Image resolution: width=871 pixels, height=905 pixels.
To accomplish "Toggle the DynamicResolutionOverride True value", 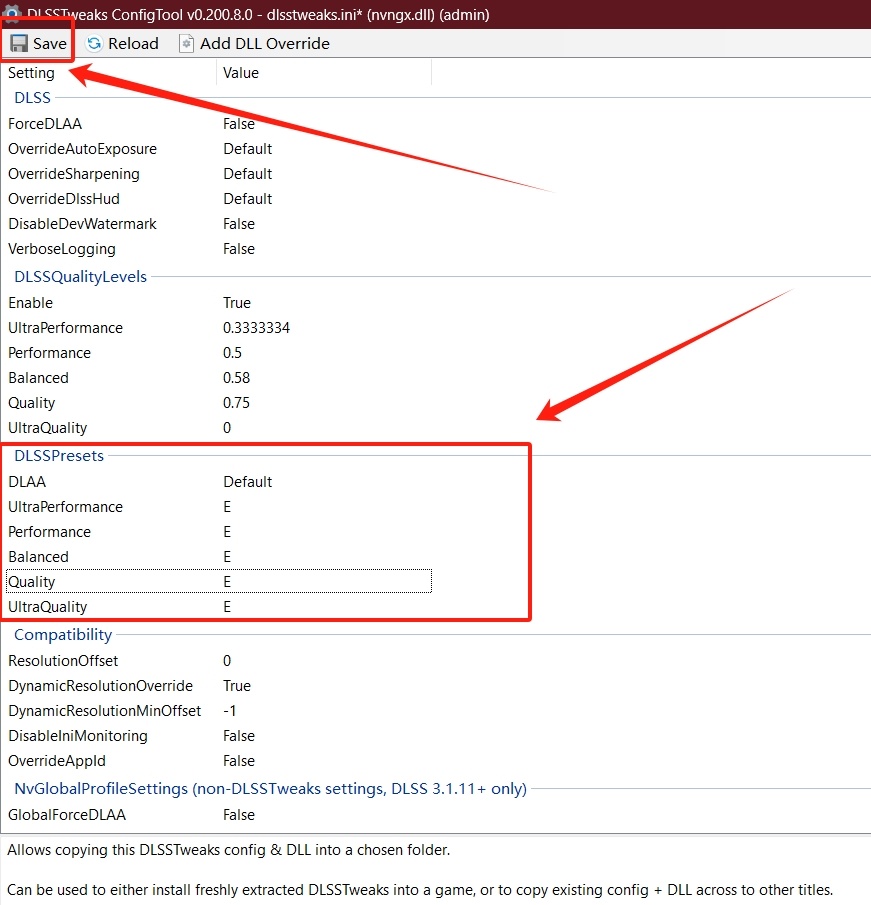I will pyautogui.click(x=237, y=686).
